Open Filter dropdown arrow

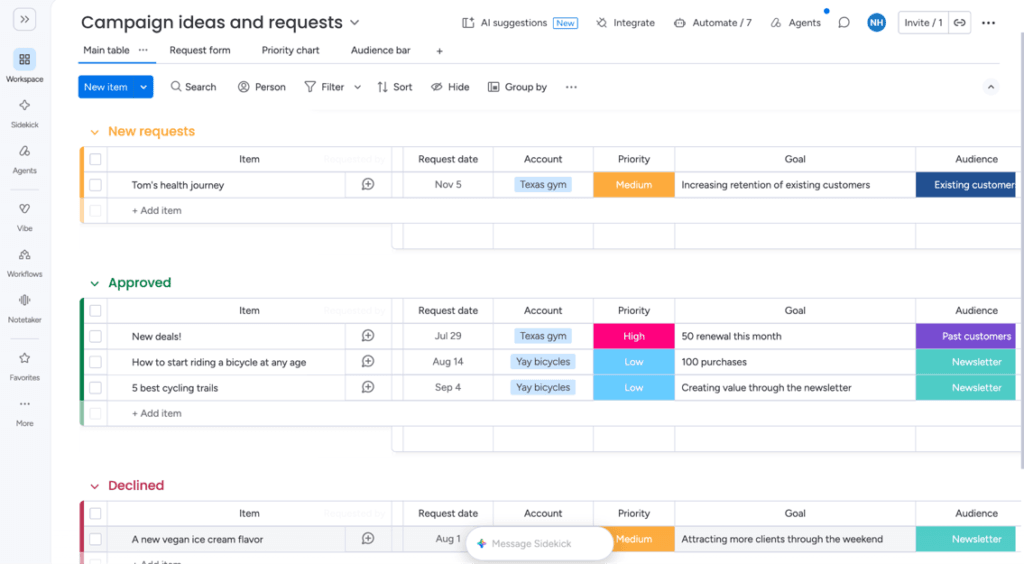(x=358, y=87)
